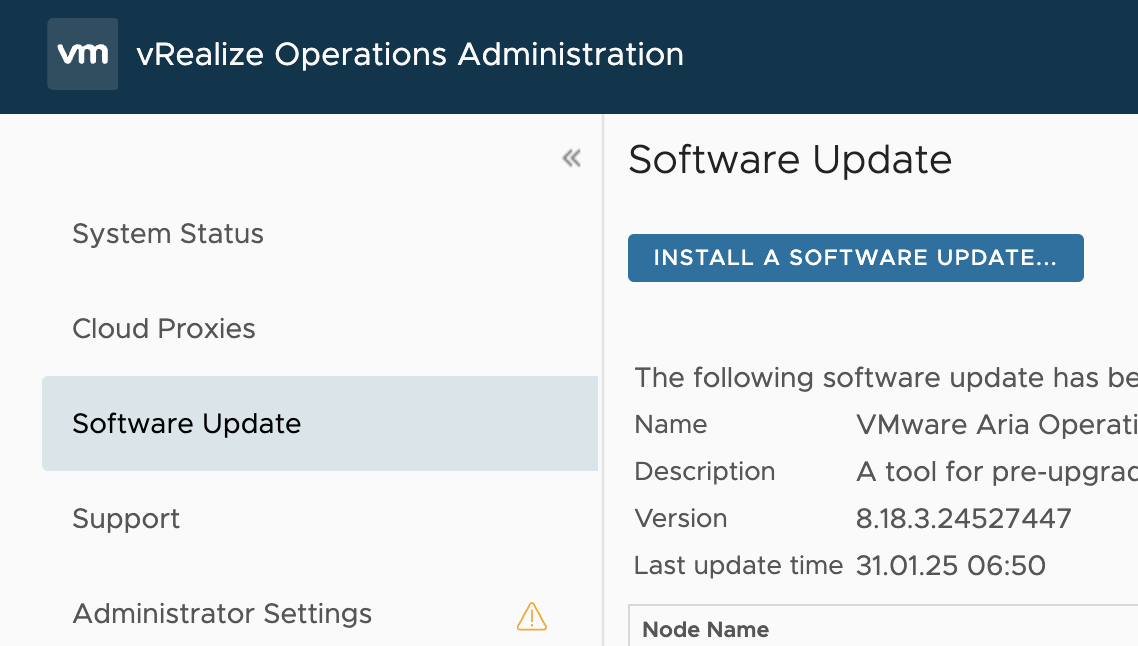
Task: Click the Last update time value
Action: pyautogui.click(x=950, y=565)
